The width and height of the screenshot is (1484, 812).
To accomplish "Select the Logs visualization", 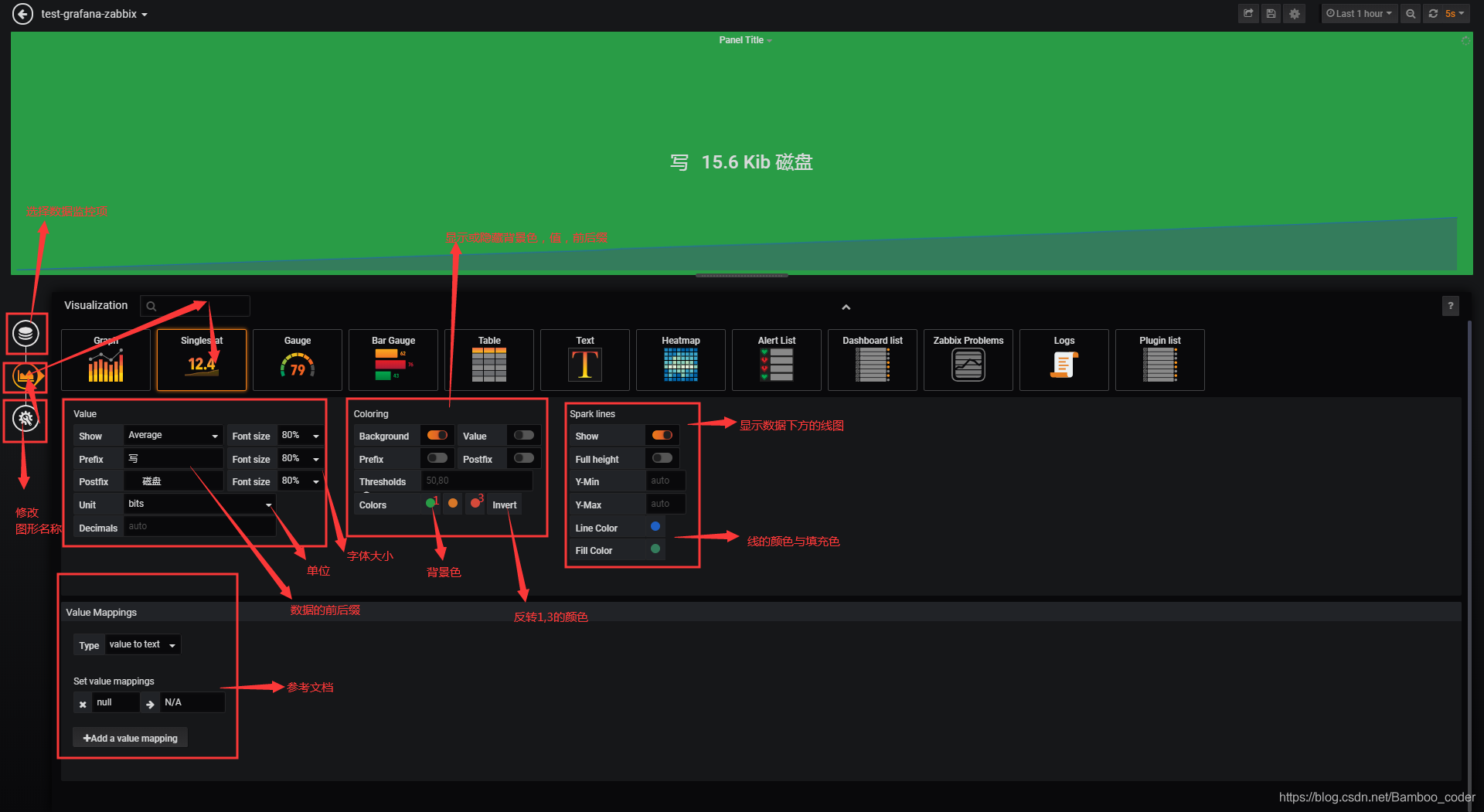I will click(1064, 360).
